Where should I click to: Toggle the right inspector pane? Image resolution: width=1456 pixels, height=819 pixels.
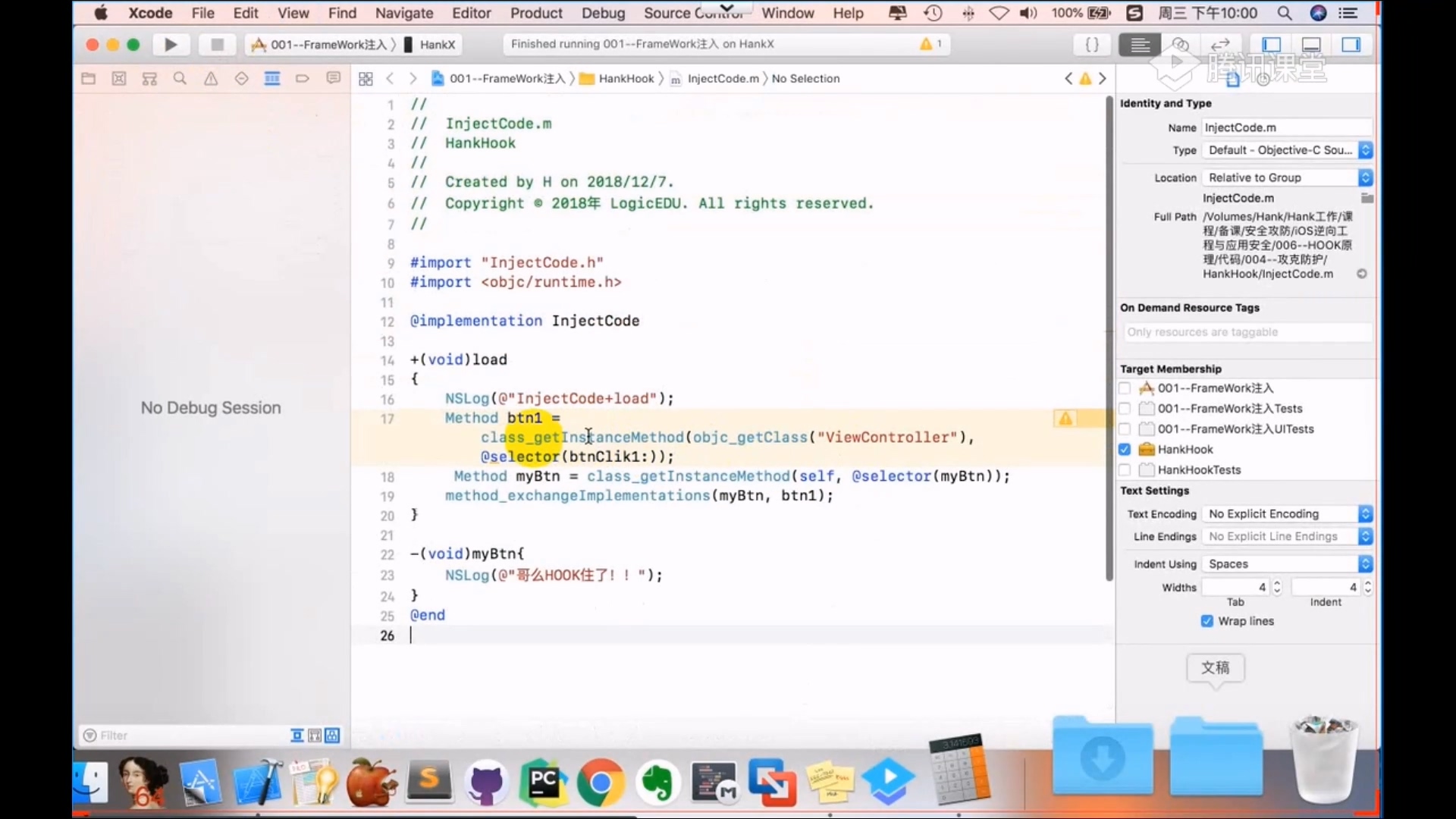point(1351,45)
